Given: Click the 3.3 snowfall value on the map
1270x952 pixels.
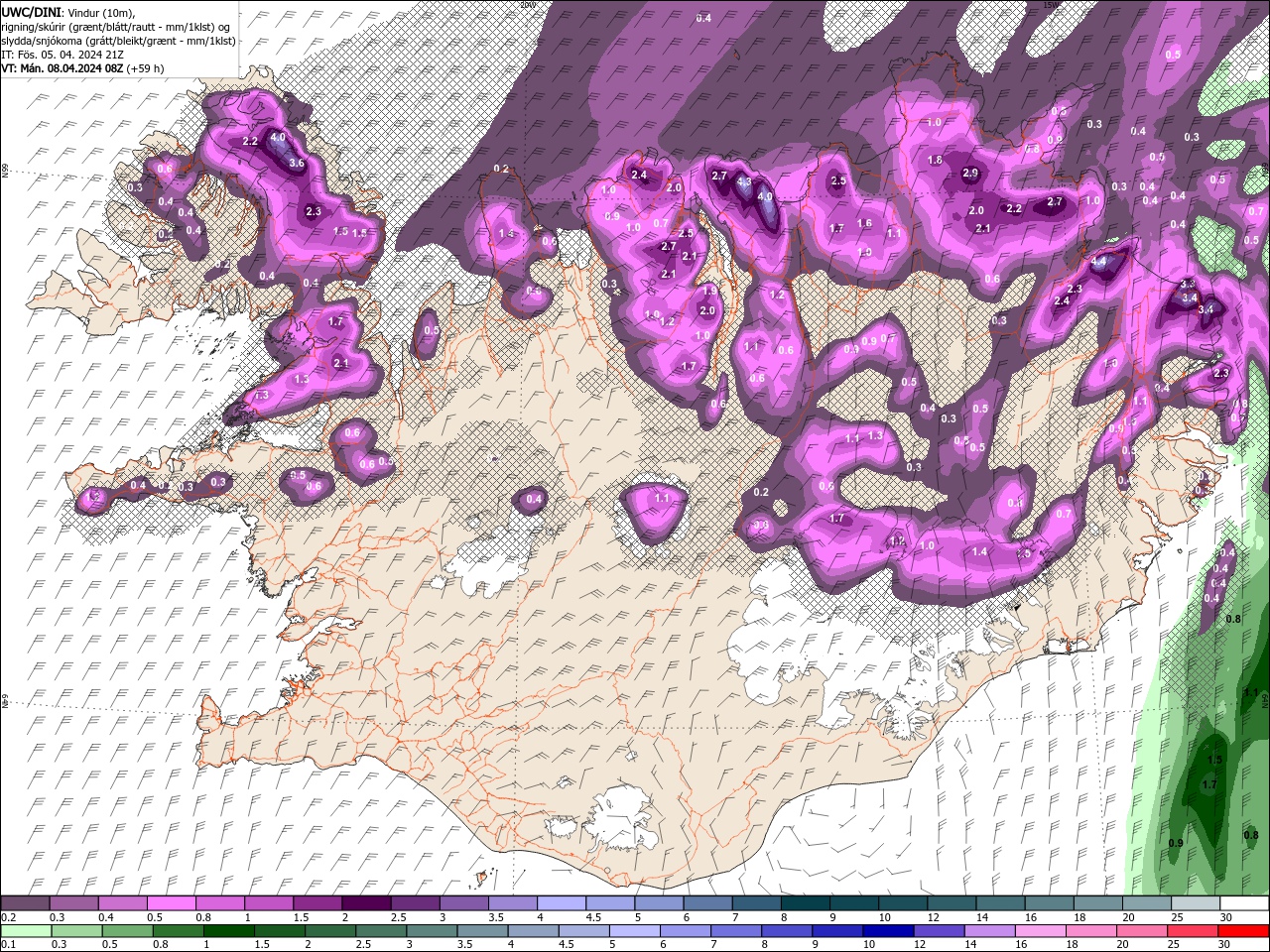Looking at the screenshot, I should pyautogui.click(x=1188, y=285).
